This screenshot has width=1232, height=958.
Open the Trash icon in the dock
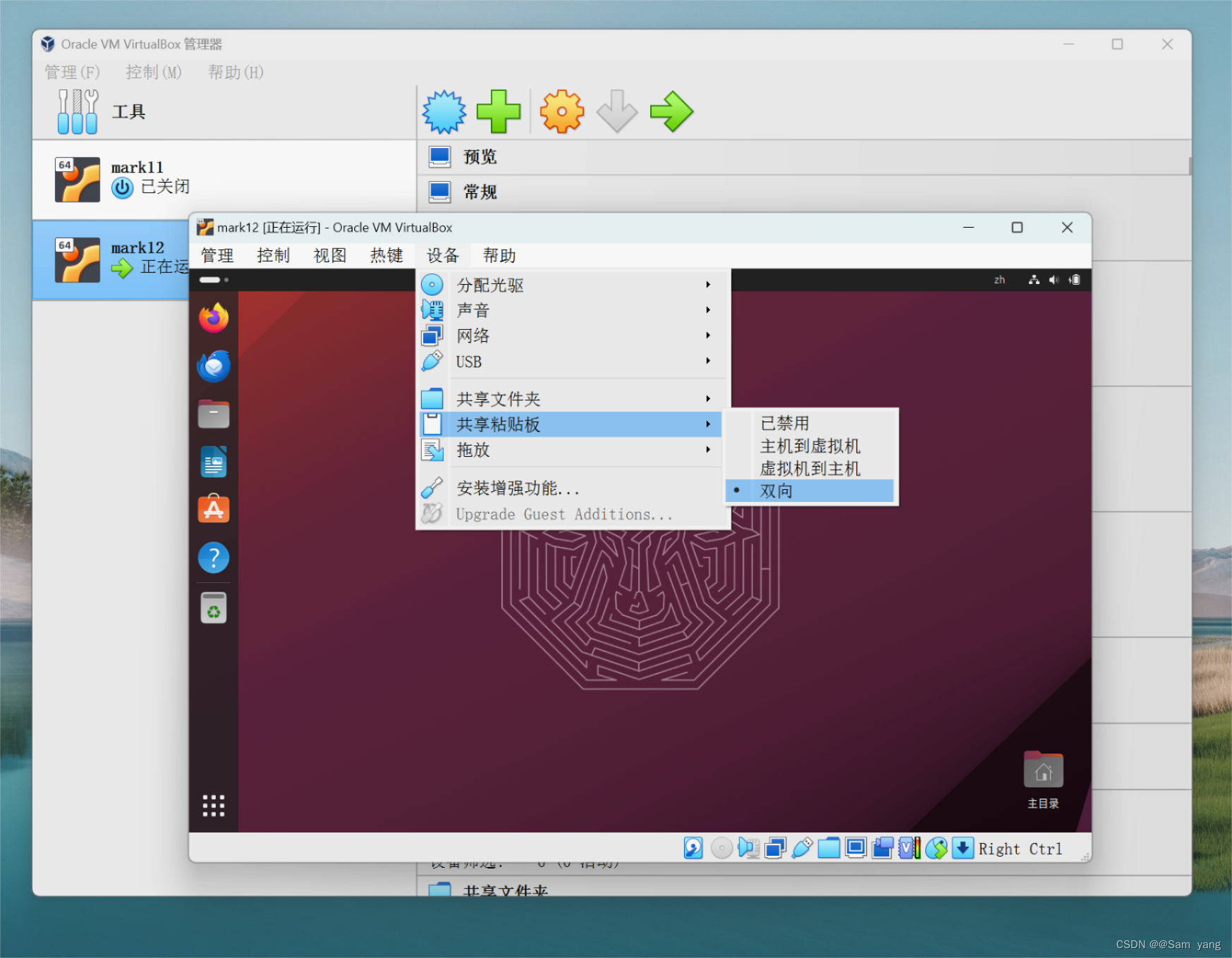(214, 608)
